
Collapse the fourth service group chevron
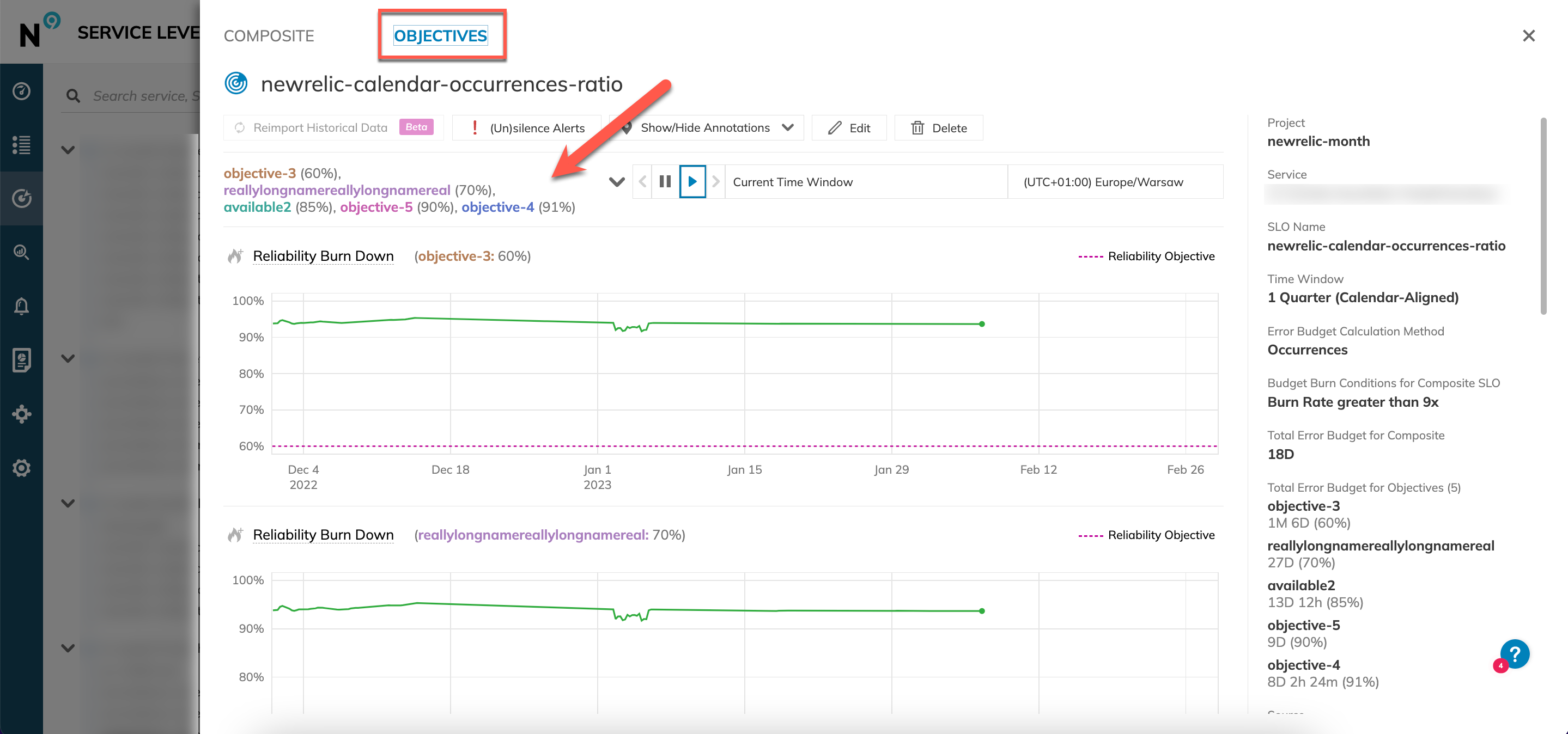pyautogui.click(x=68, y=647)
